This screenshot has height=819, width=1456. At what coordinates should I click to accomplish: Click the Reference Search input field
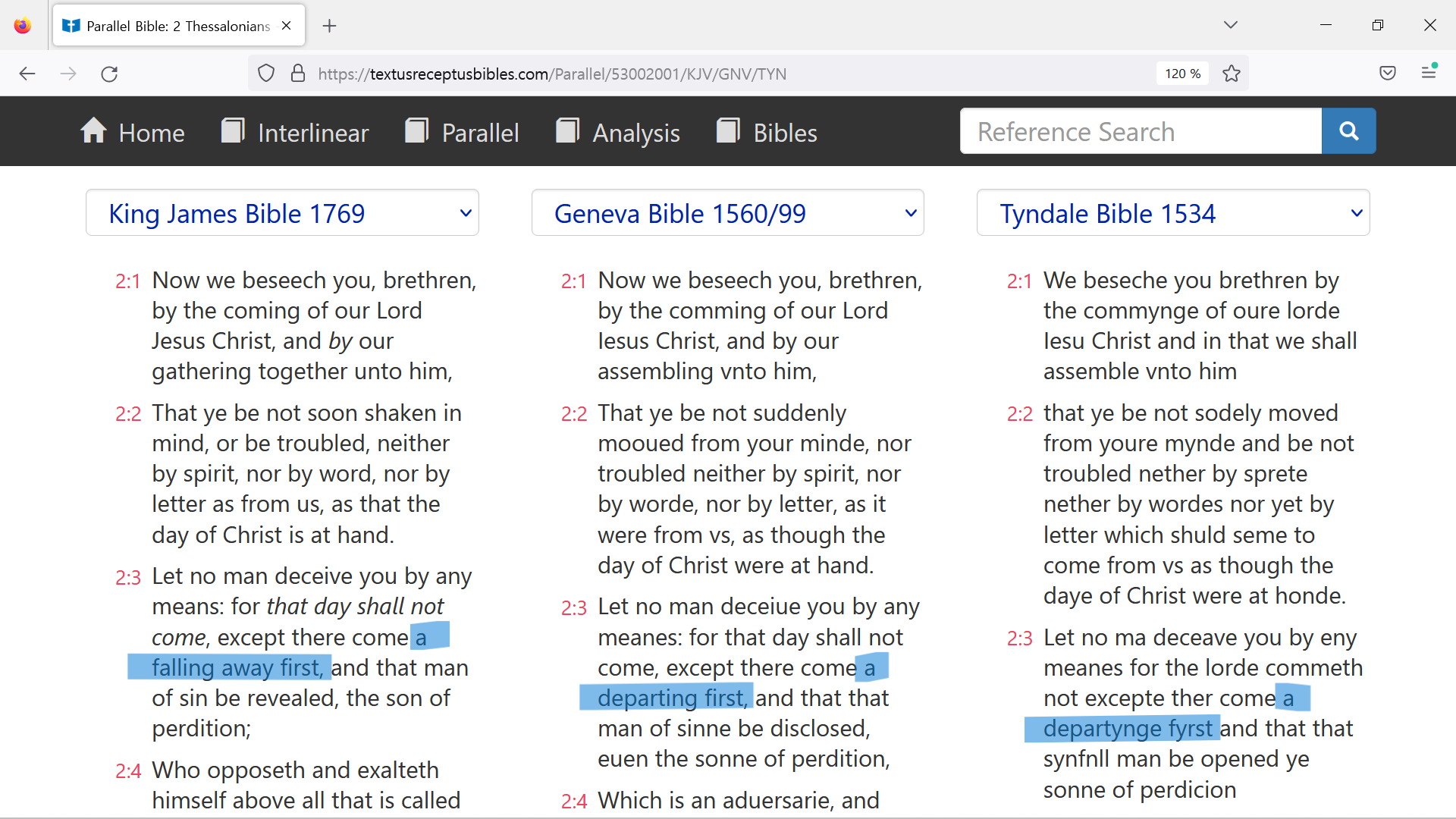tap(1141, 131)
